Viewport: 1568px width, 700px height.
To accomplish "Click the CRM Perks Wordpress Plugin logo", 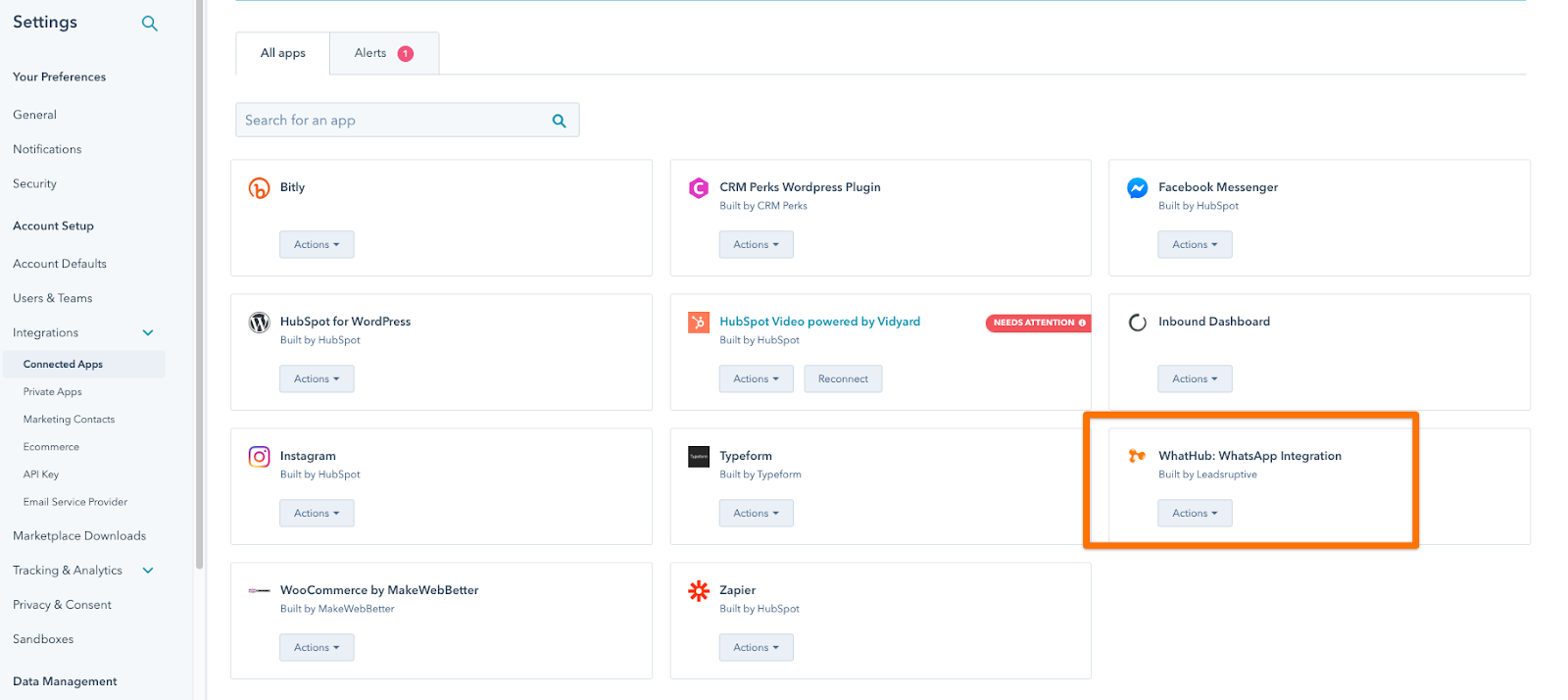I will click(699, 188).
